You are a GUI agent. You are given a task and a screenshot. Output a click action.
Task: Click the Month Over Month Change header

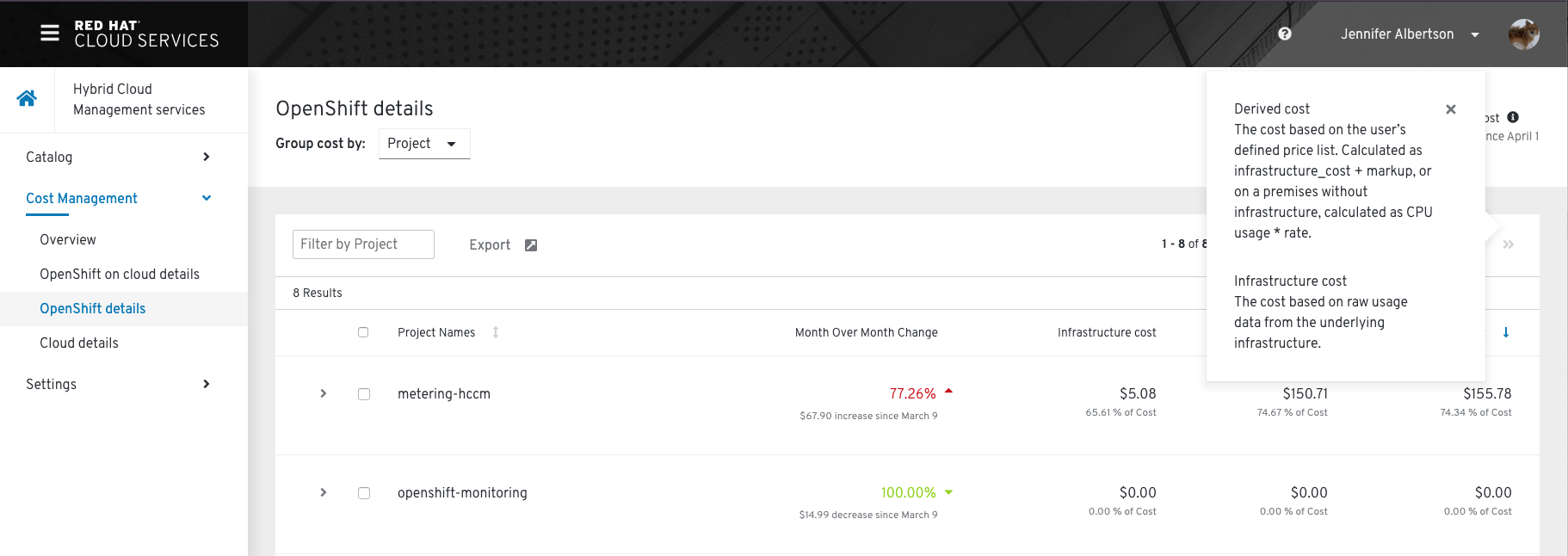[x=867, y=332]
